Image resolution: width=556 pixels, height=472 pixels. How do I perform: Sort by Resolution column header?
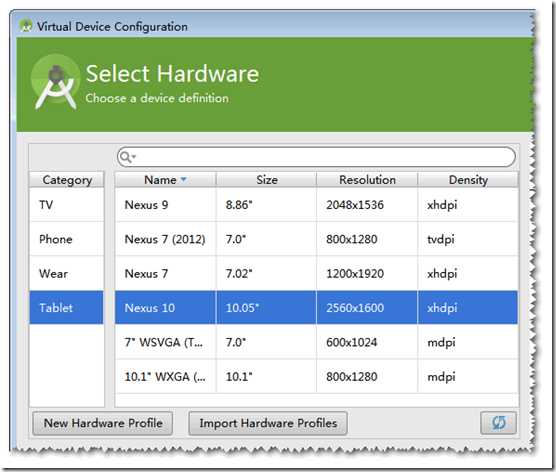pos(367,180)
